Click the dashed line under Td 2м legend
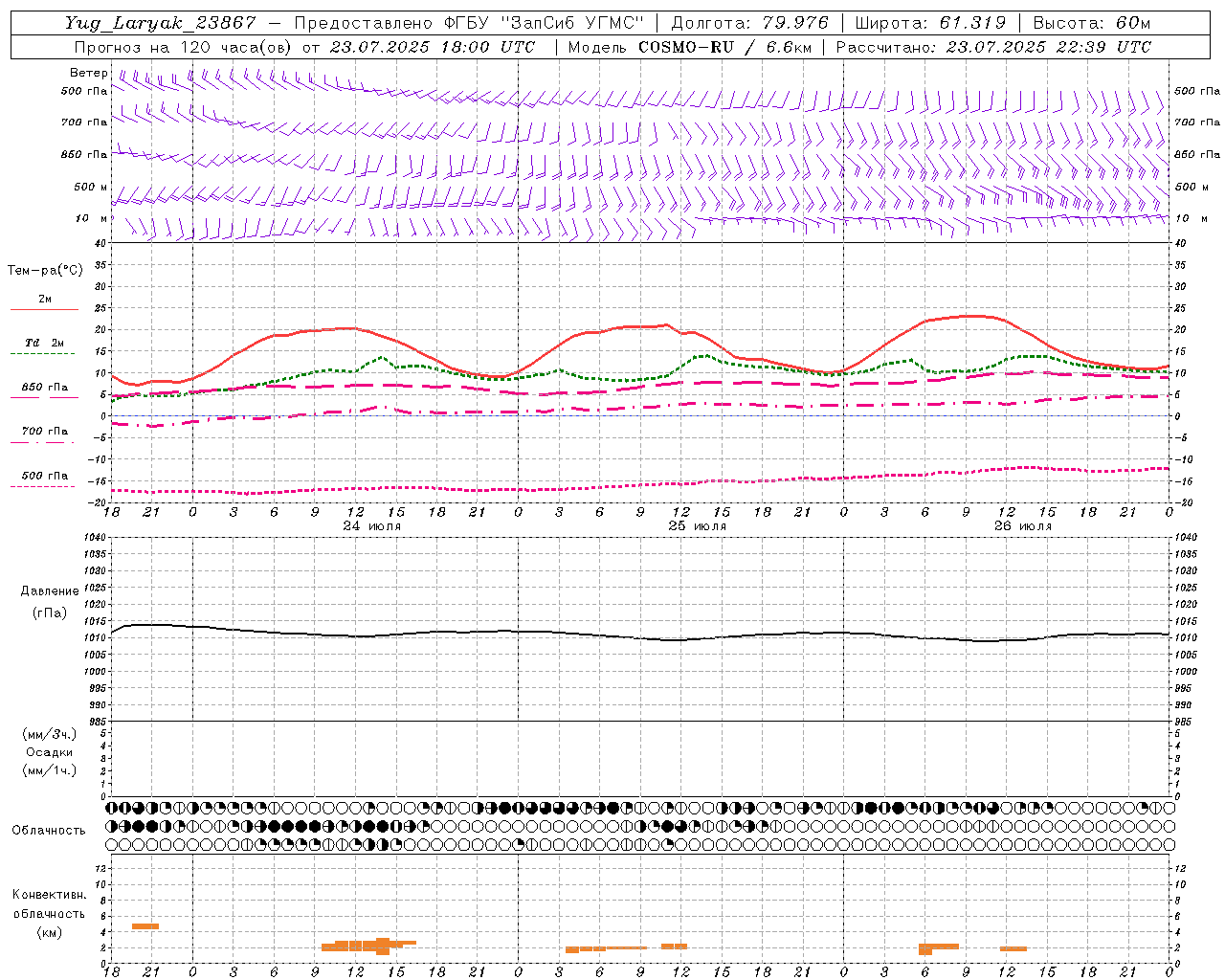 [42, 354]
